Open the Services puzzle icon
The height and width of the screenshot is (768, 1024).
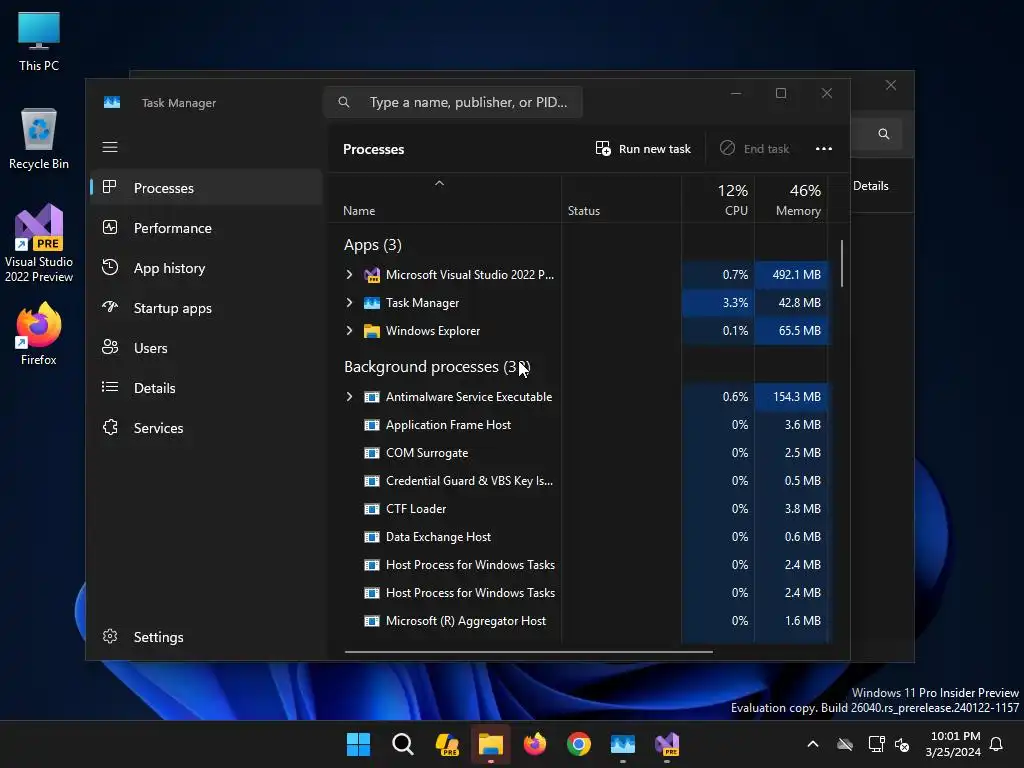[110, 427]
